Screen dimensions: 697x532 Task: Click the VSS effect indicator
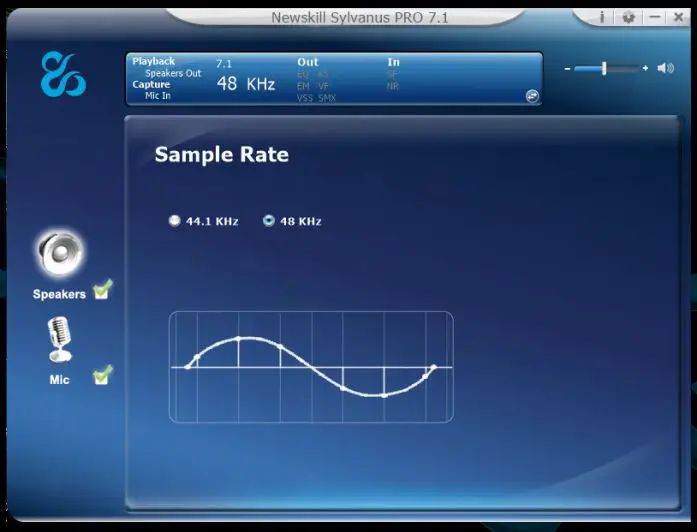[305, 98]
